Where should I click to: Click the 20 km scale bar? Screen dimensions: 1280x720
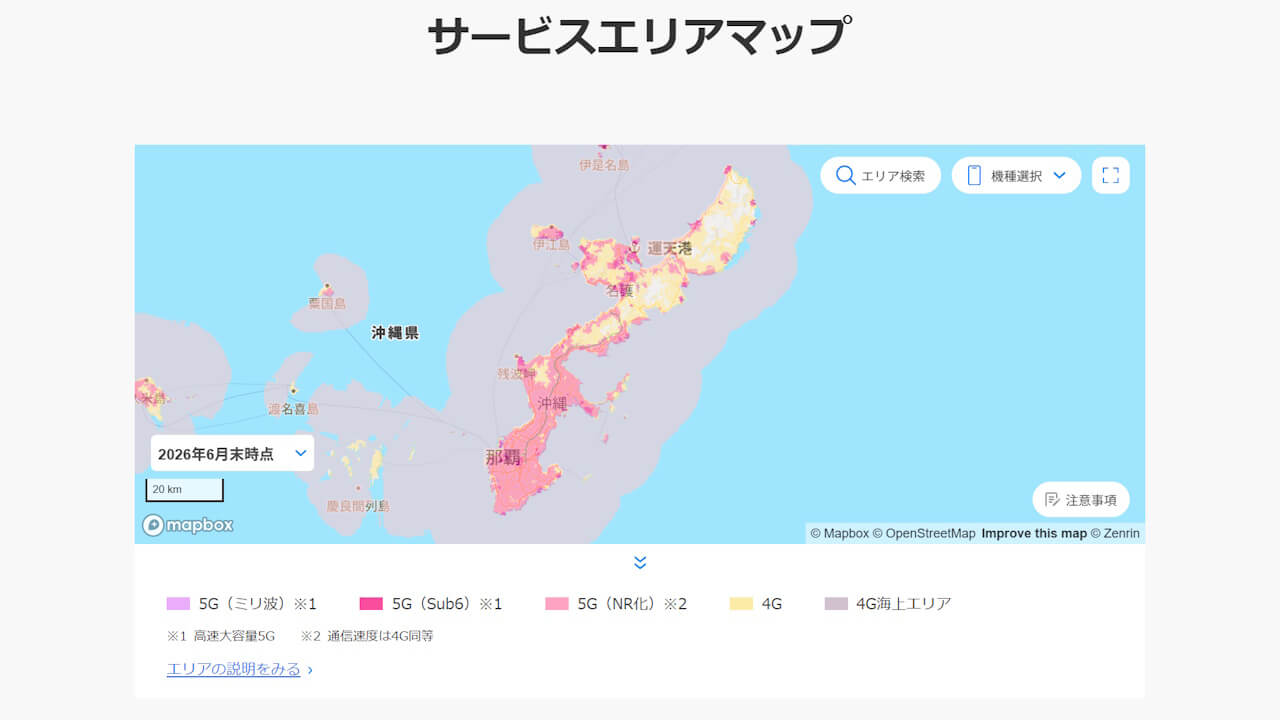point(185,490)
